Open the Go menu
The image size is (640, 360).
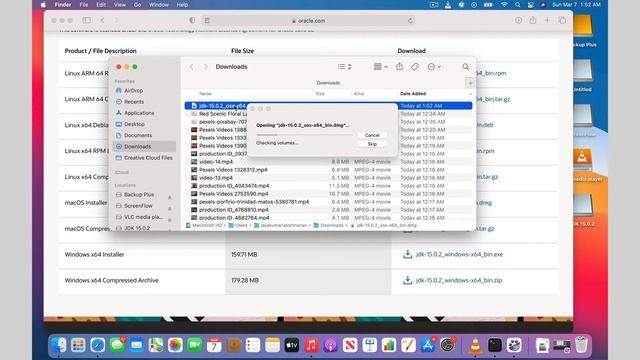(x=137, y=5)
